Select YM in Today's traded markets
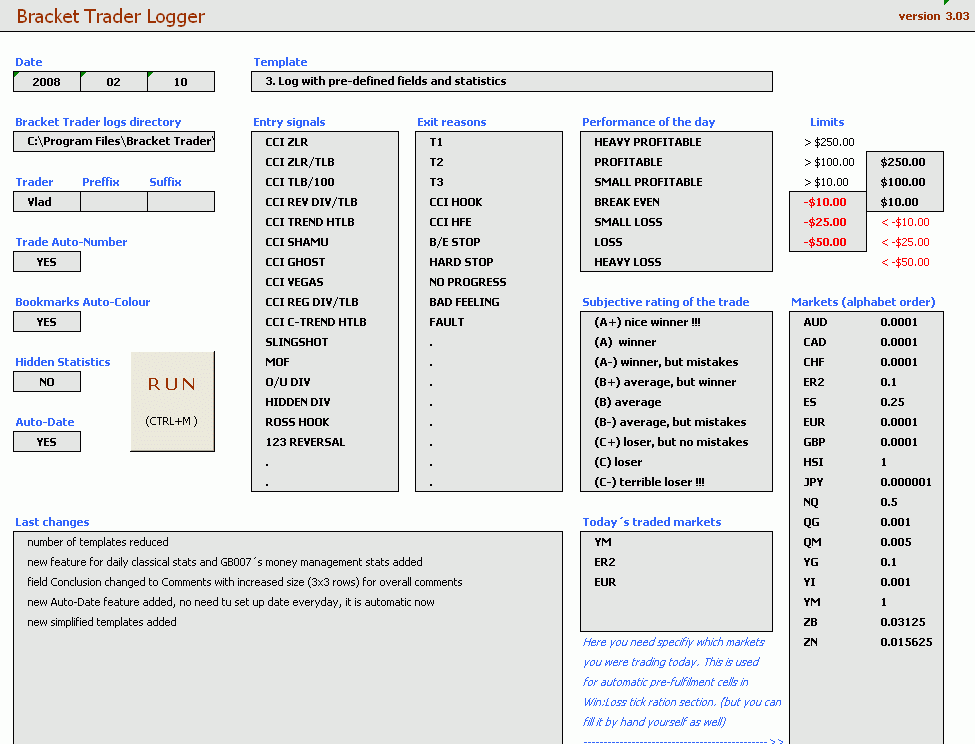975x744 pixels. 677,542
